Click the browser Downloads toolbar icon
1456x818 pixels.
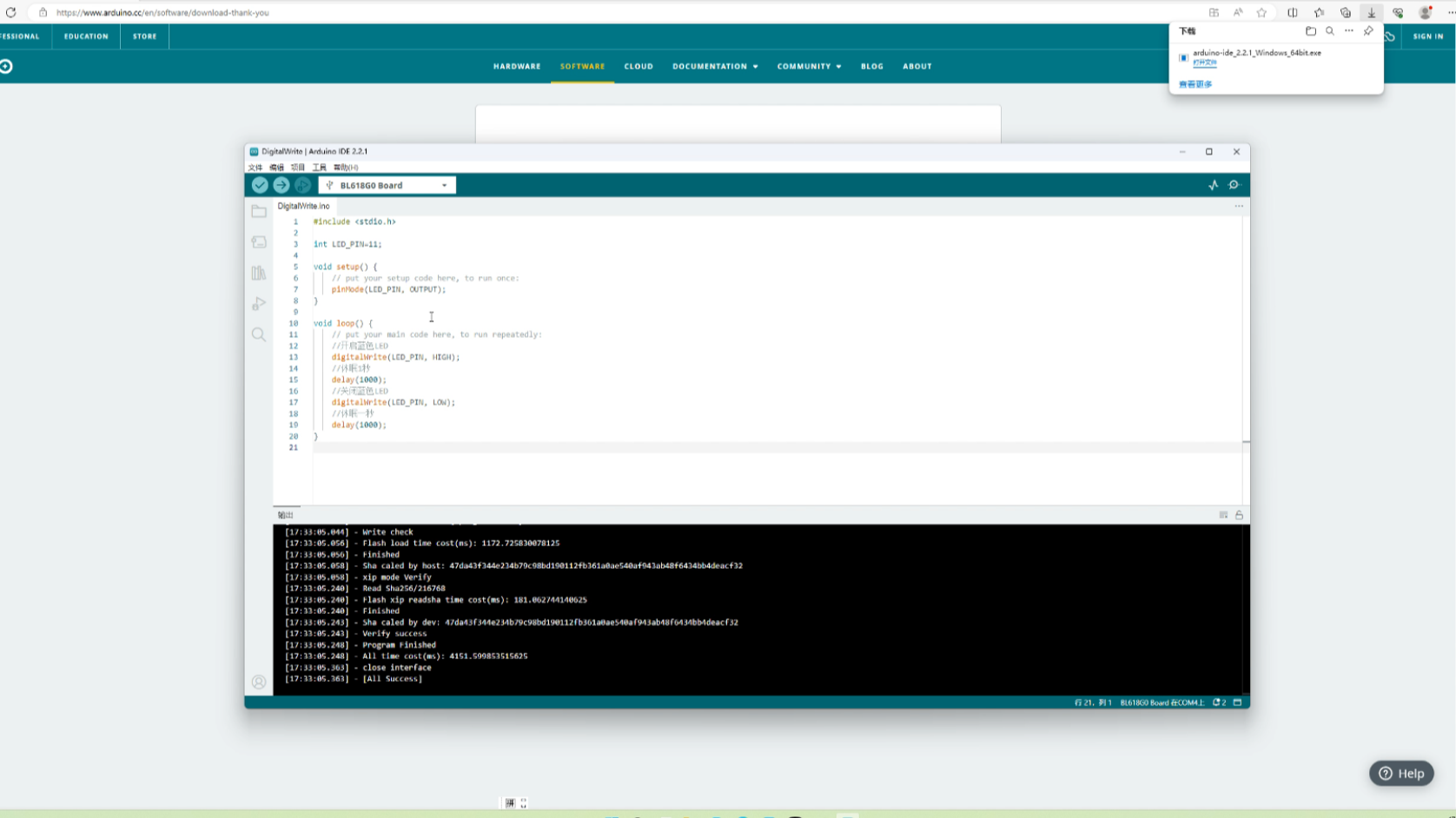coord(1372,12)
